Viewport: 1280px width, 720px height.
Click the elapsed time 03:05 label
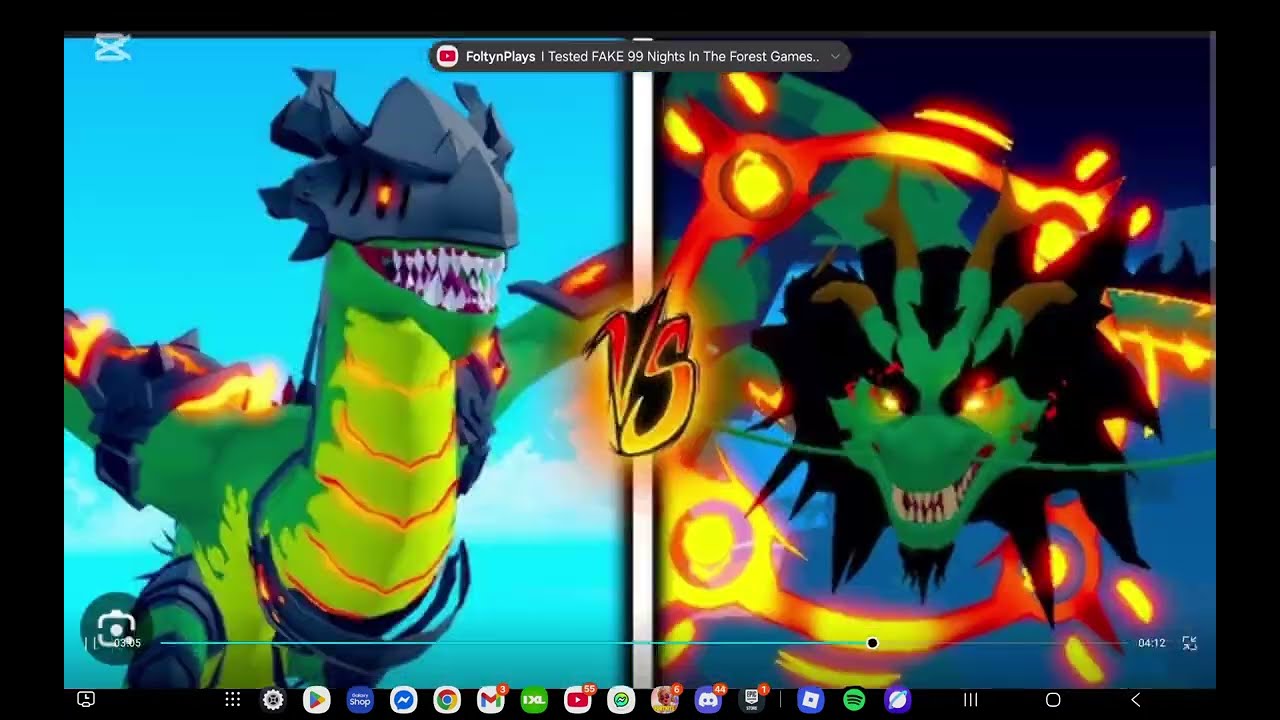pos(127,643)
